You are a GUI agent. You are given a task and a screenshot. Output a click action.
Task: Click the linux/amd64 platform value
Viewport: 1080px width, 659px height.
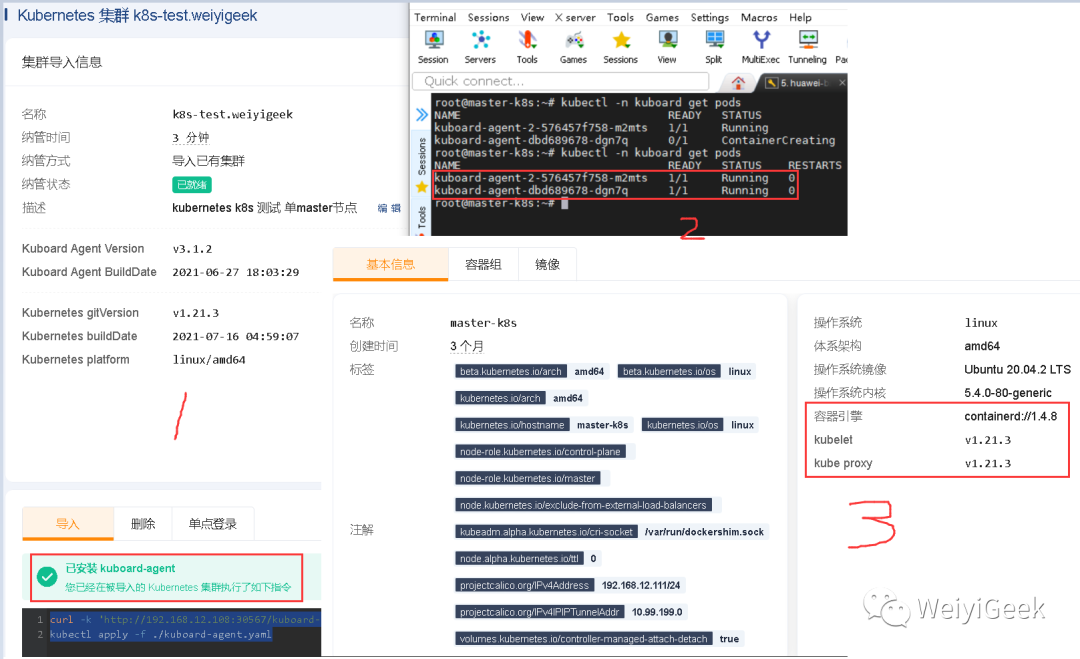209,359
